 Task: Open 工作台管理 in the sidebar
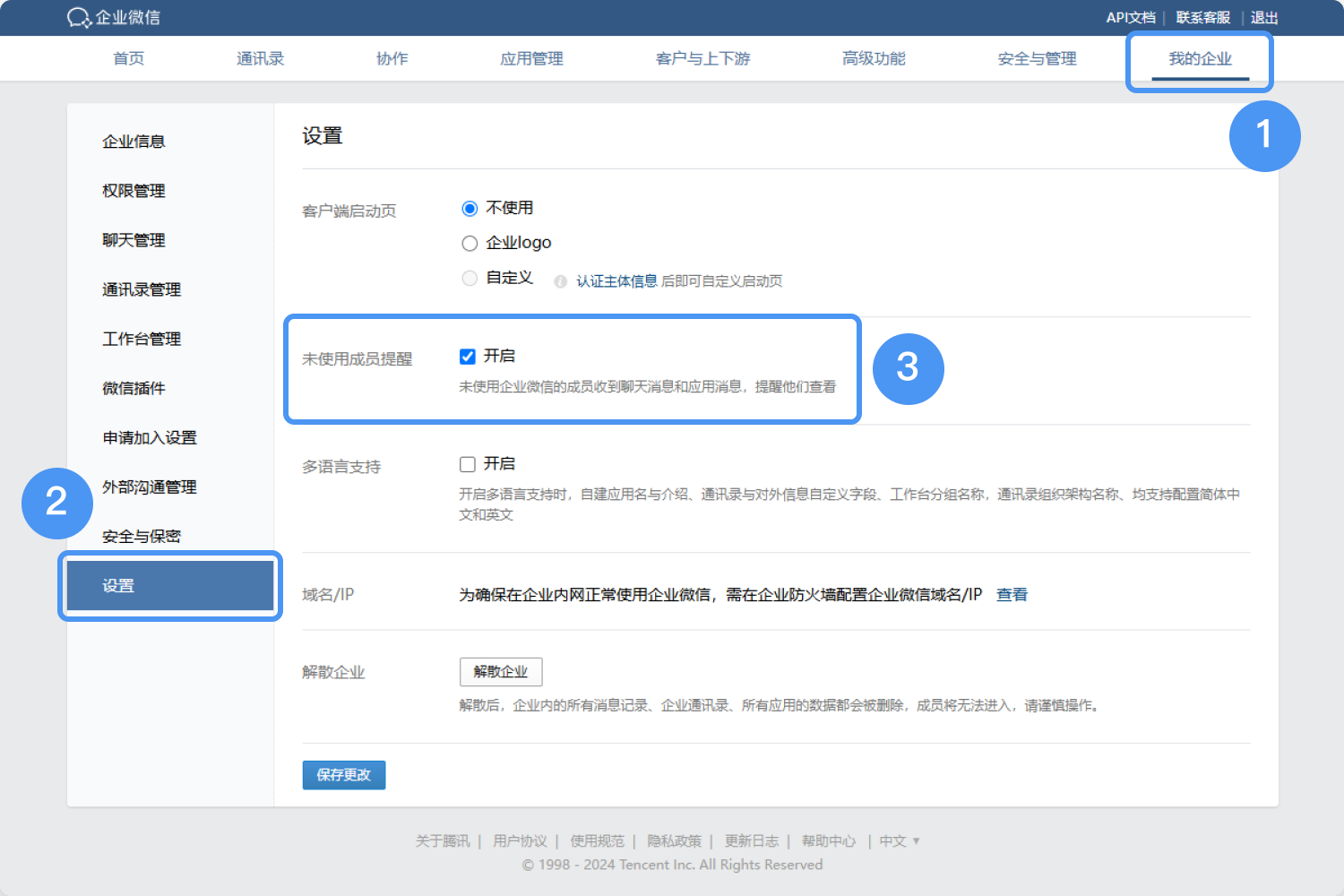142,339
